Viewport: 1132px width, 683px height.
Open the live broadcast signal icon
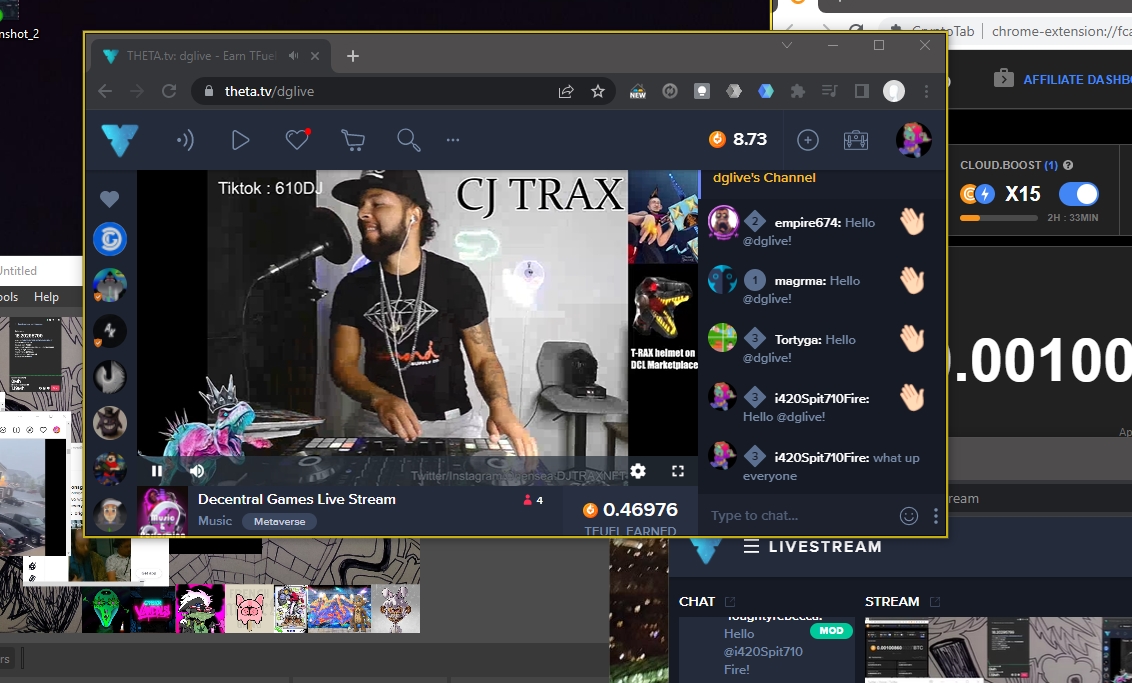186,140
